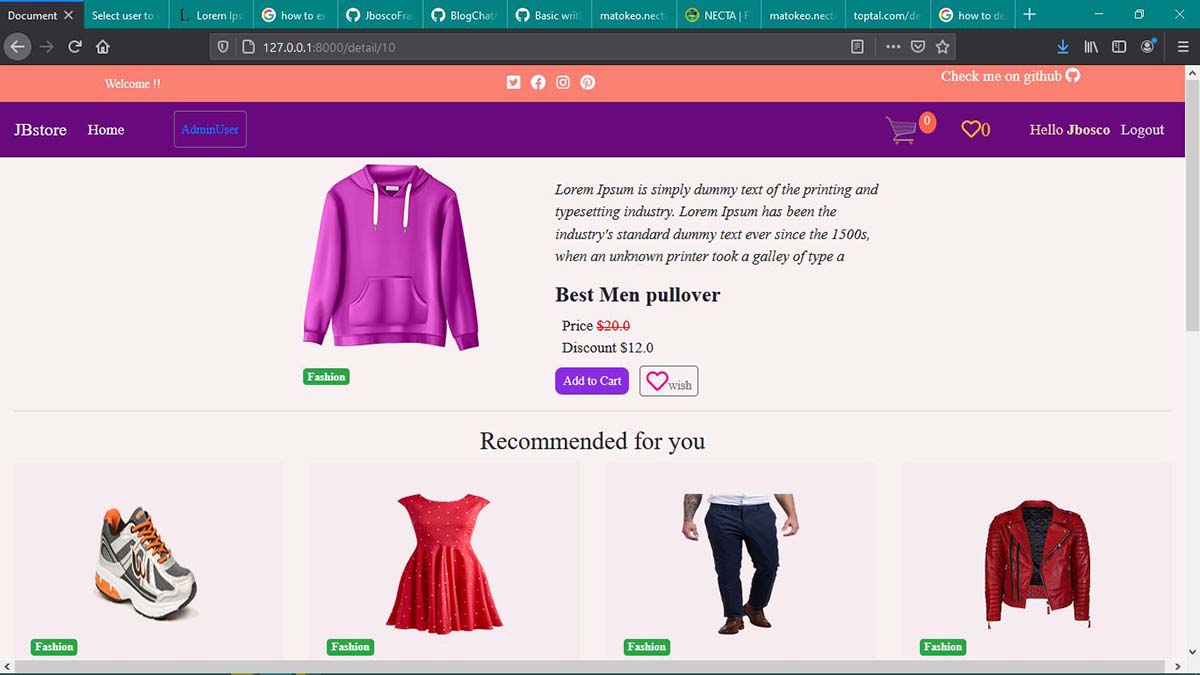Select the Instagram icon

pos(562,82)
